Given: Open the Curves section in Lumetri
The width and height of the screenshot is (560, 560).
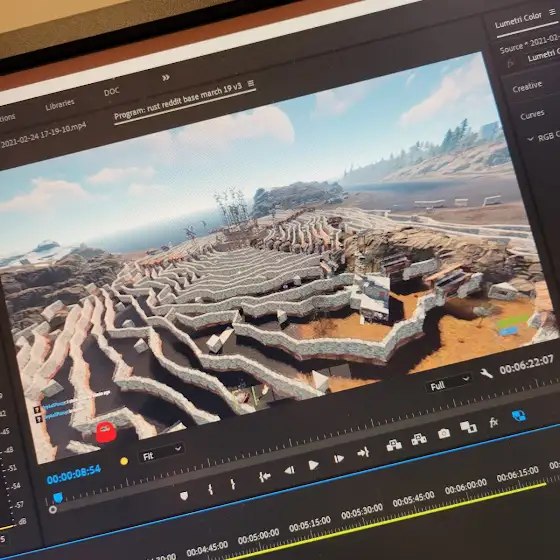Looking at the screenshot, I should [x=532, y=115].
